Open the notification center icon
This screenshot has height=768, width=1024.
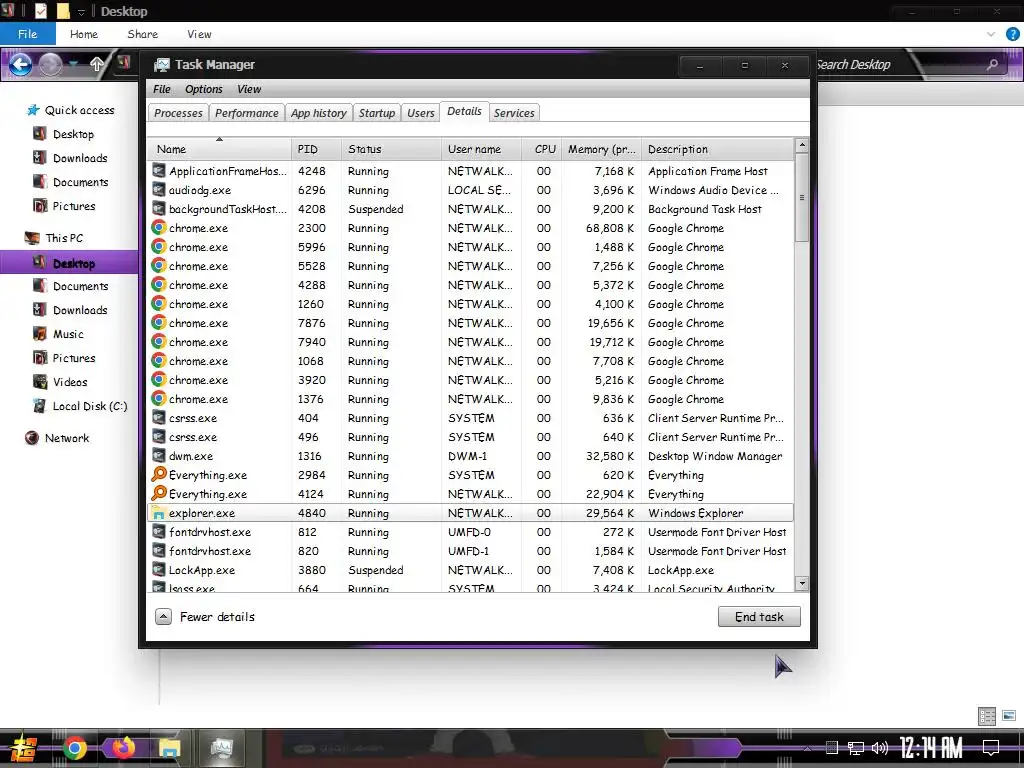(x=991, y=747)
